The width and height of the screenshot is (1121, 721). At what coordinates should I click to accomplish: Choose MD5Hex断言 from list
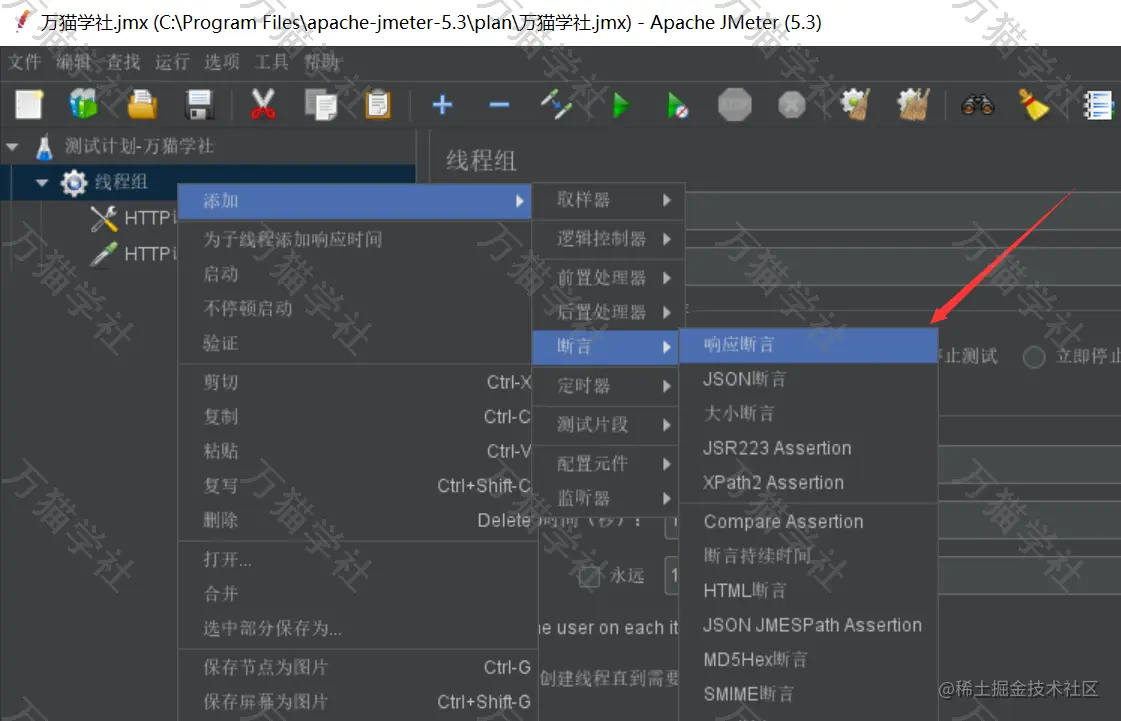click(x=809, y=659)
